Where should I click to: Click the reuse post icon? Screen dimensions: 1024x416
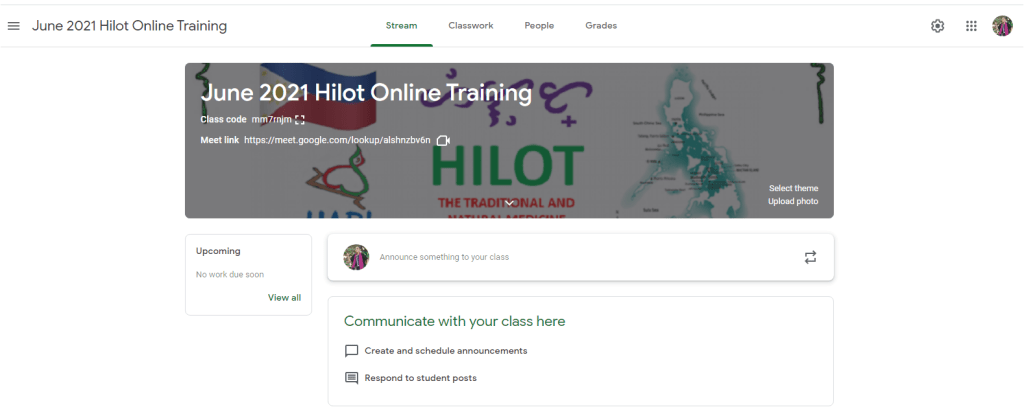[810, 257]
